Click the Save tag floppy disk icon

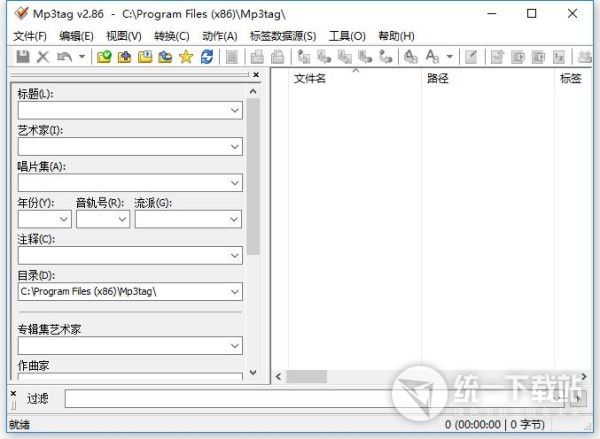coord(23,57)
